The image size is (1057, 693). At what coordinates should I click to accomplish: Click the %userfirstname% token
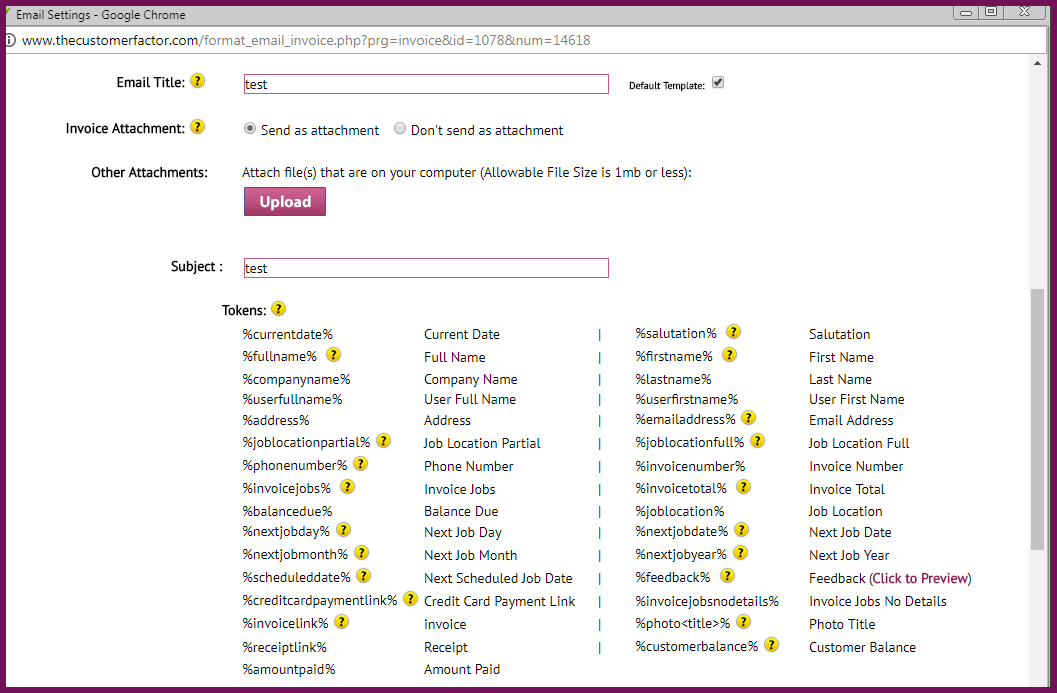(687, 400)
